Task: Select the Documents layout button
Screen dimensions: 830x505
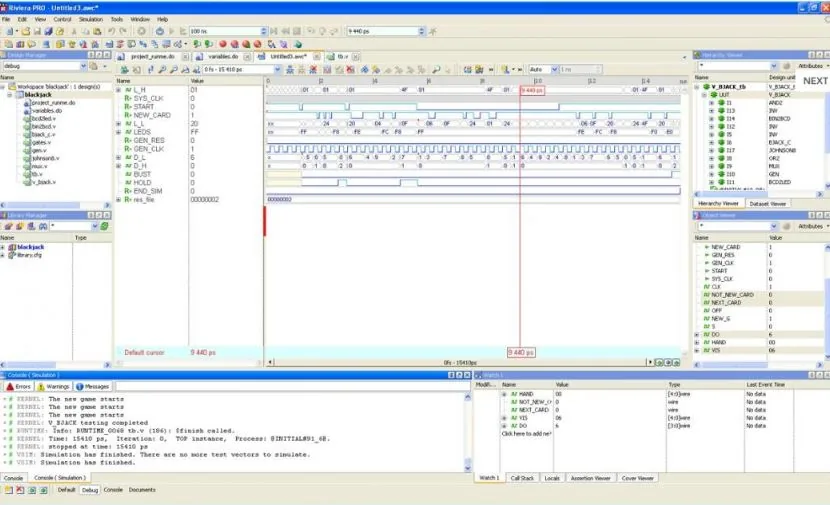Action: [x=142, y=490]
